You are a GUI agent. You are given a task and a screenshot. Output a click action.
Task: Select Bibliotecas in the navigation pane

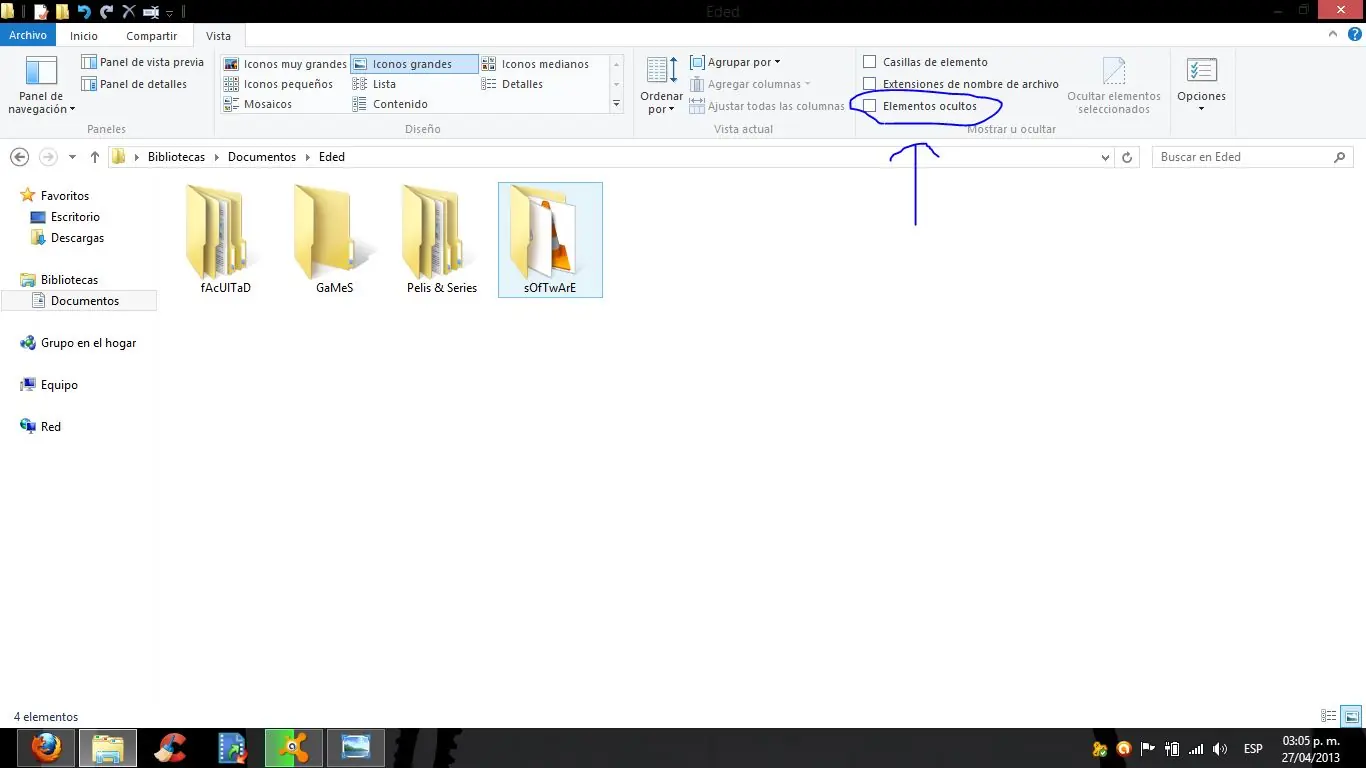coord(69,280)
